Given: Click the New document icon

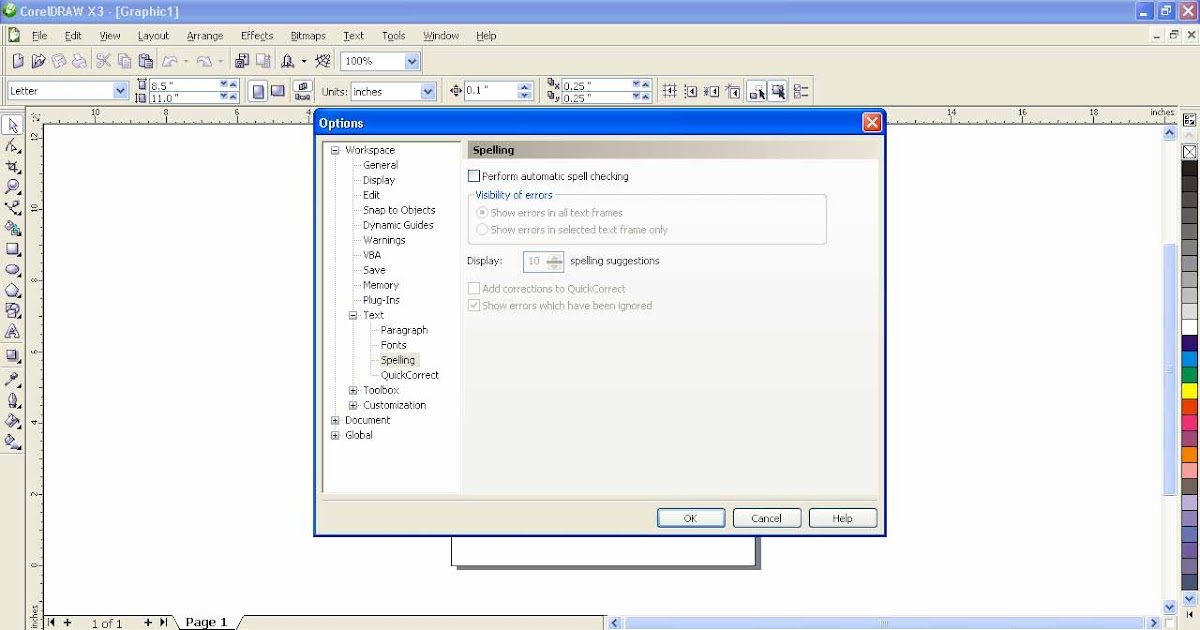Looking at the screenshot, I should 17,61.
